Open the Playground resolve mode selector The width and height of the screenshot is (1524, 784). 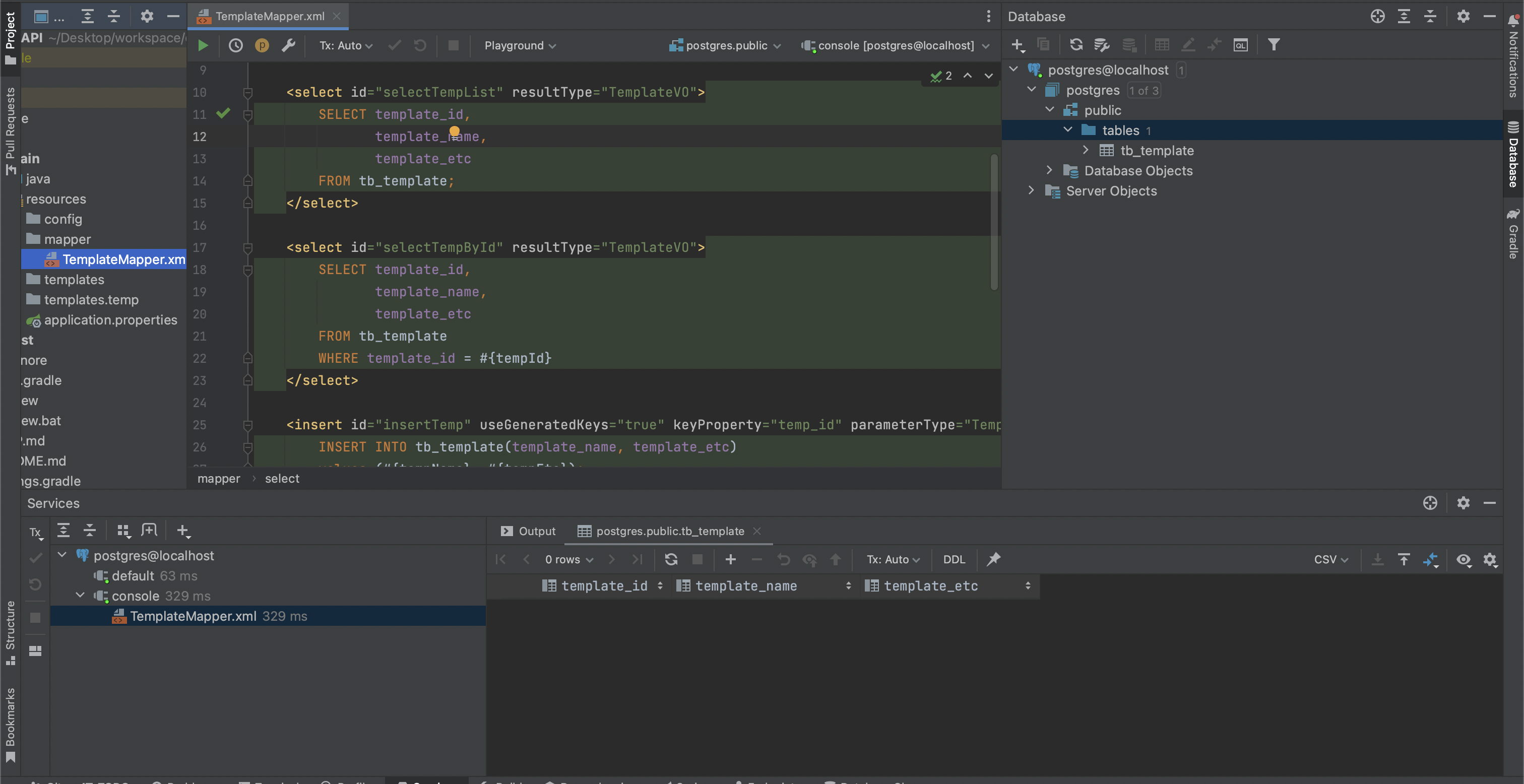[520, 45]
